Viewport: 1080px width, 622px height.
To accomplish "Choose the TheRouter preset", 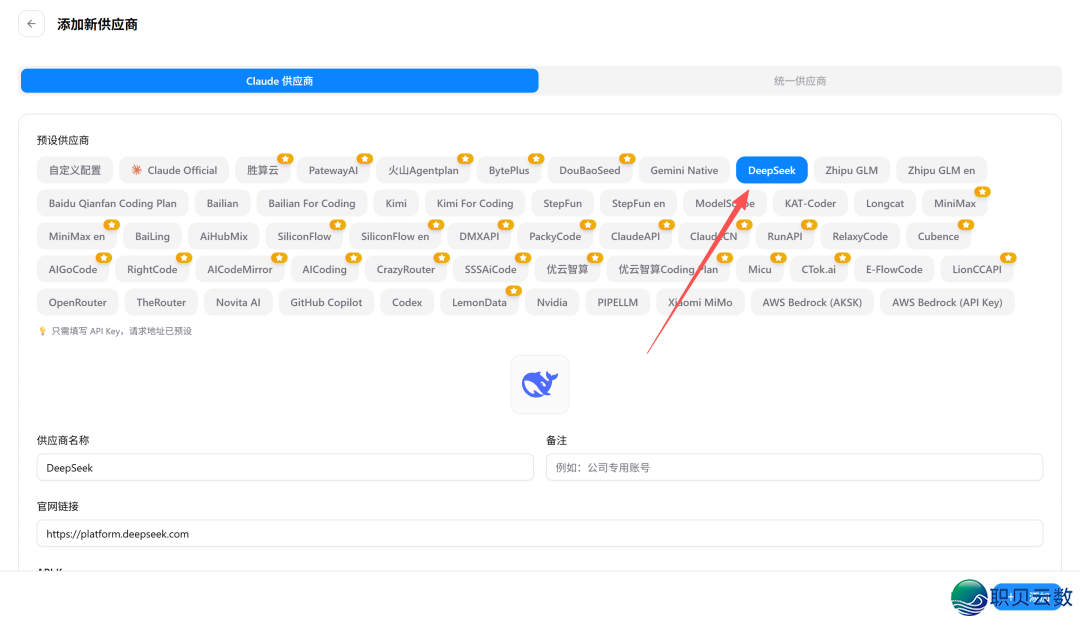I will click(x=161, y=302).
